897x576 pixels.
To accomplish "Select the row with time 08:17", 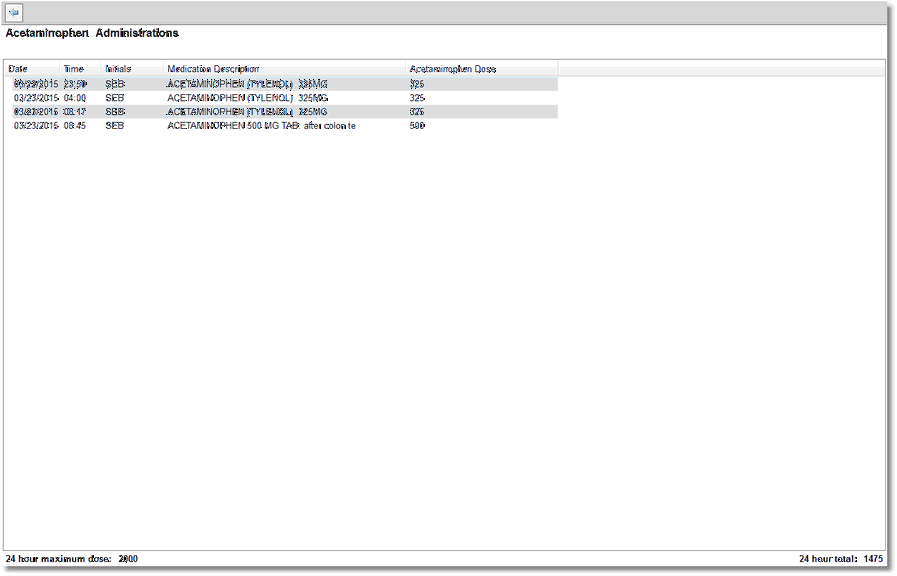I will 285,112.
